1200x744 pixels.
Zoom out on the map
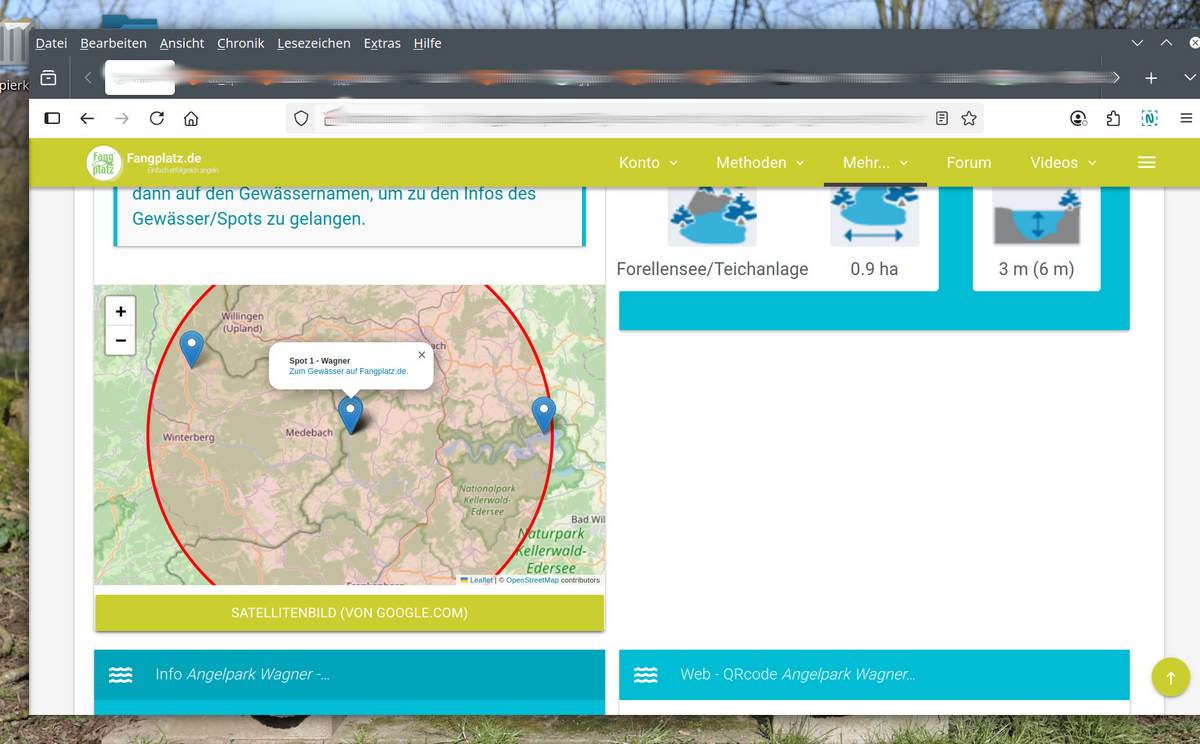pos(120,340)
